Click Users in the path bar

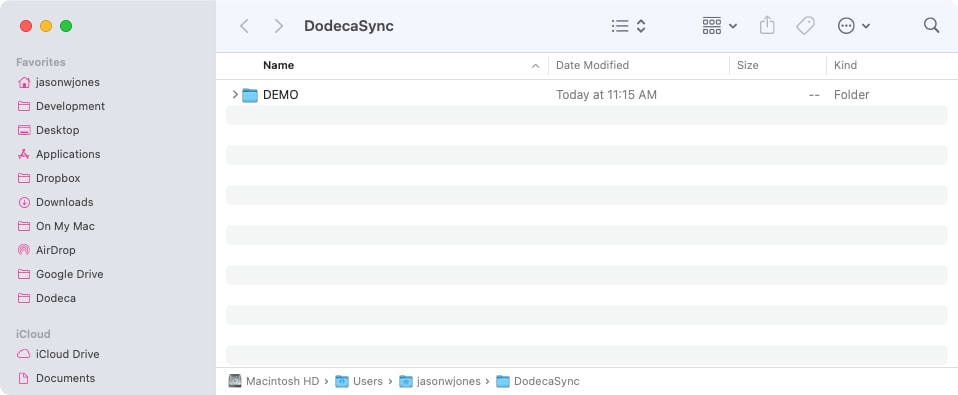pos(368,382)
